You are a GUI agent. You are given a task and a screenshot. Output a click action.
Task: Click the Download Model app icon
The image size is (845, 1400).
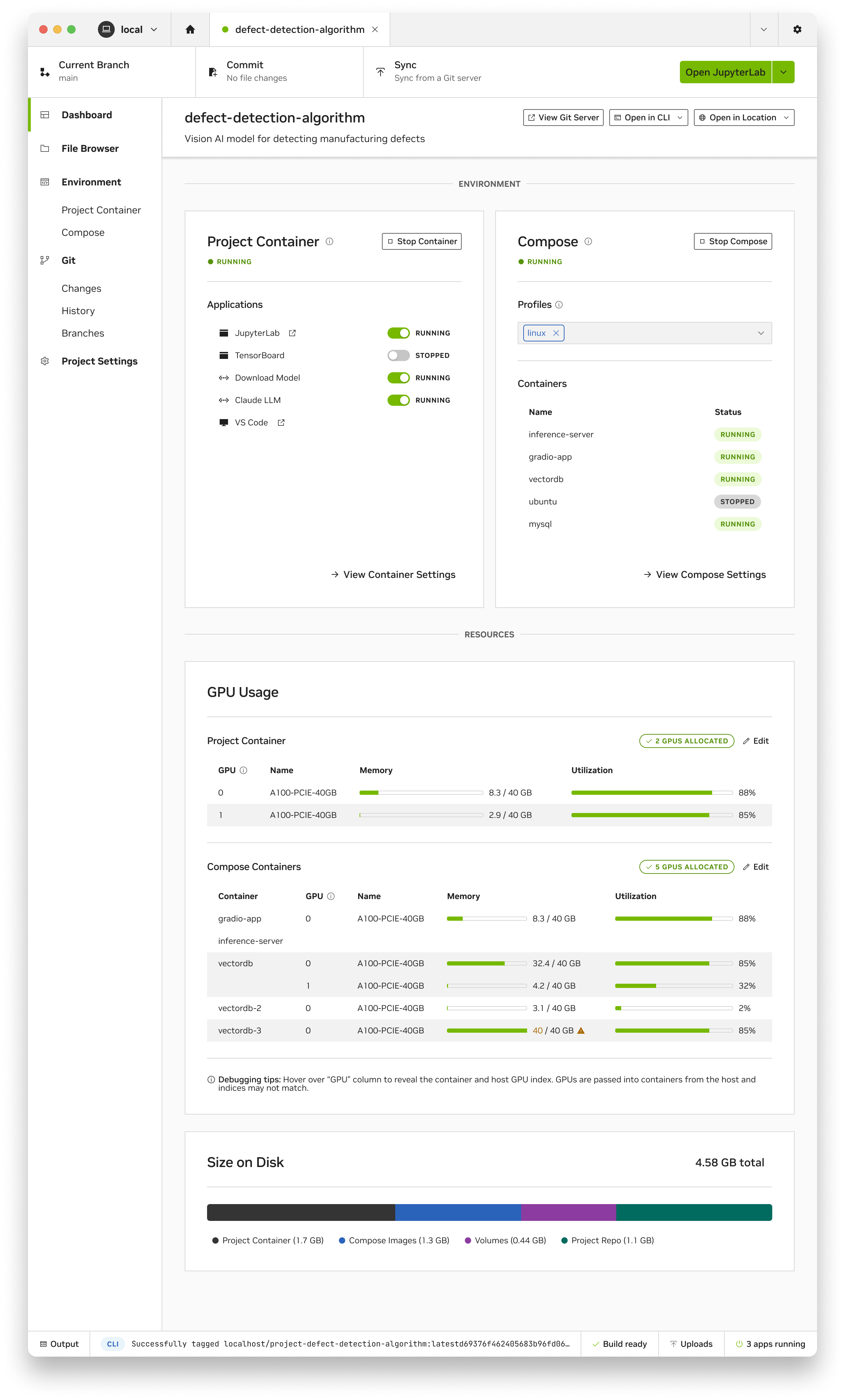224,378
